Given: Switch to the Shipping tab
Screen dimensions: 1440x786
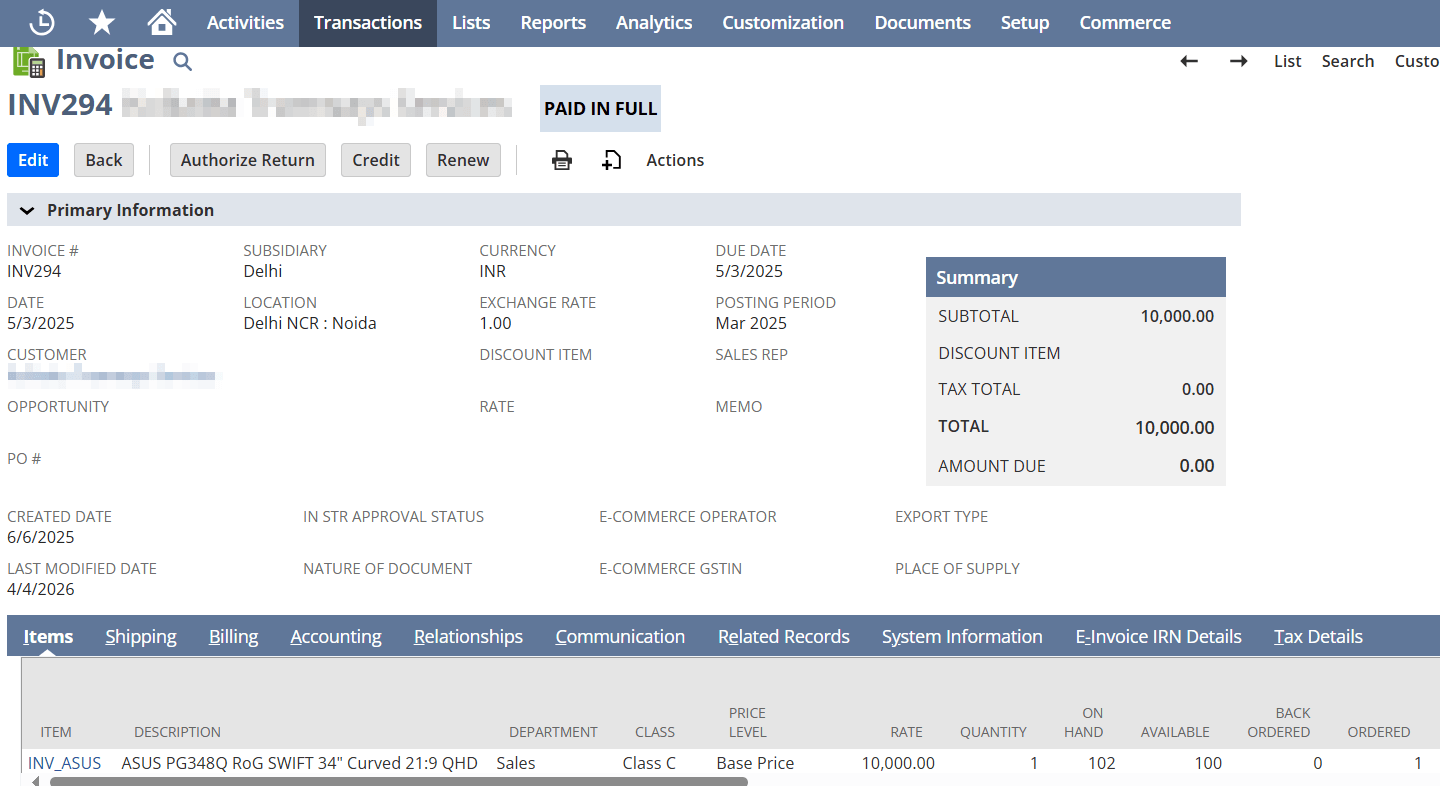Looking at the screenshot, I should click(140, 636).
